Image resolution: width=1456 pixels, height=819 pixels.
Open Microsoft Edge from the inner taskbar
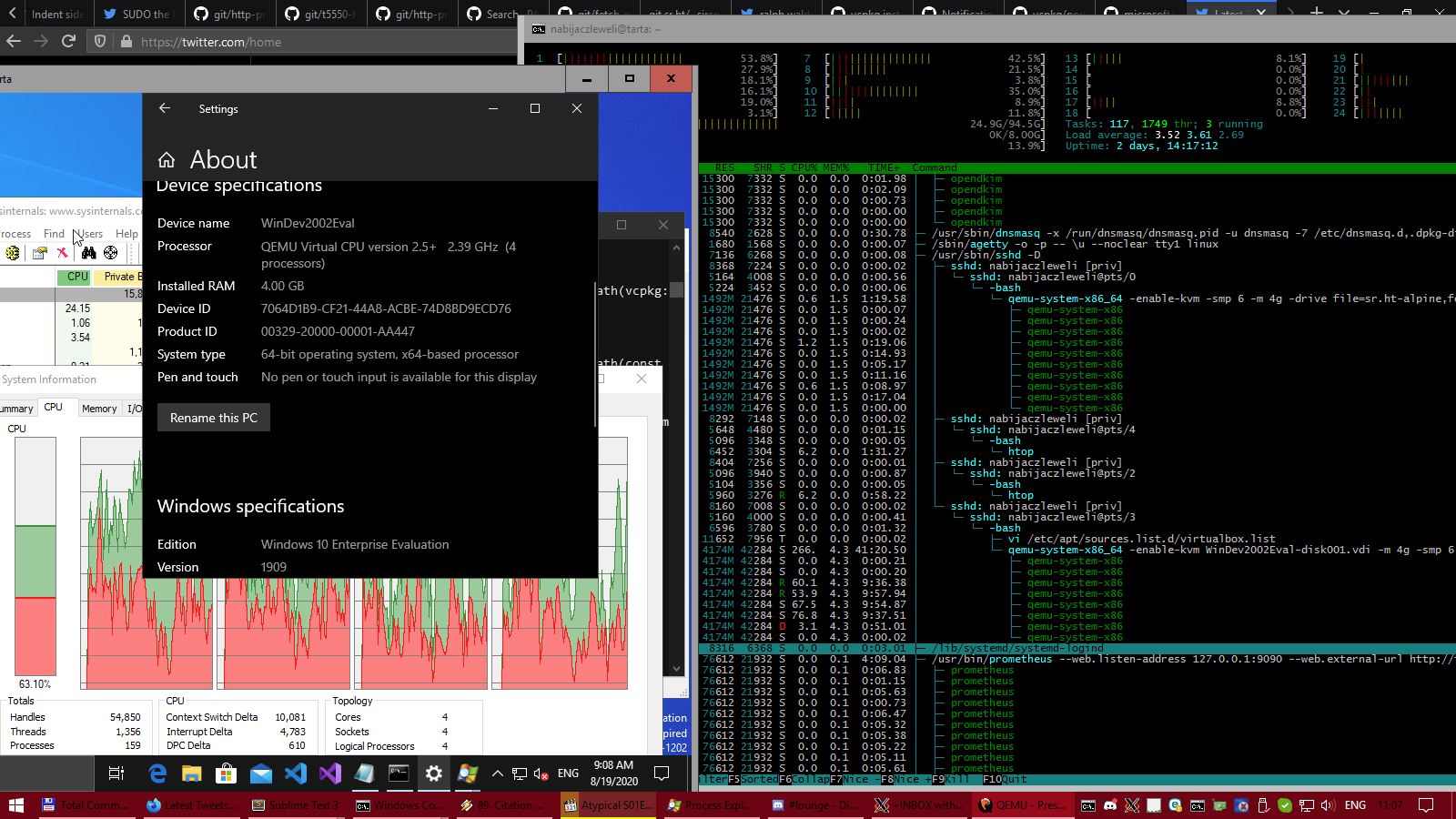click(x=157, y=773)
